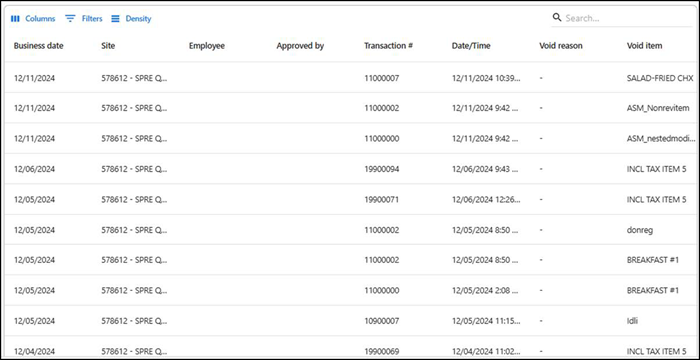Sort by Transaction # column header
The width and height of the screenshot is (700, 360).
point(388,46)
